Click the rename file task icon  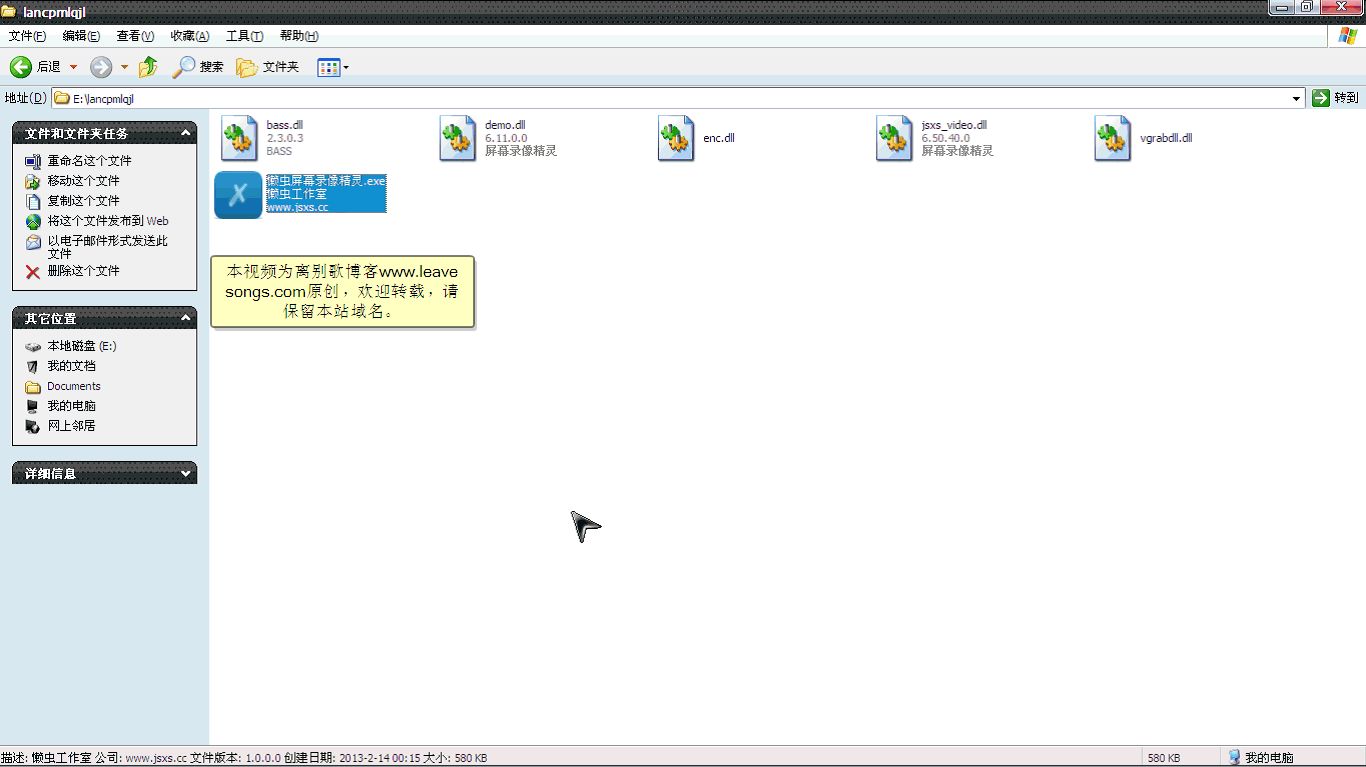tap(33, 161)
